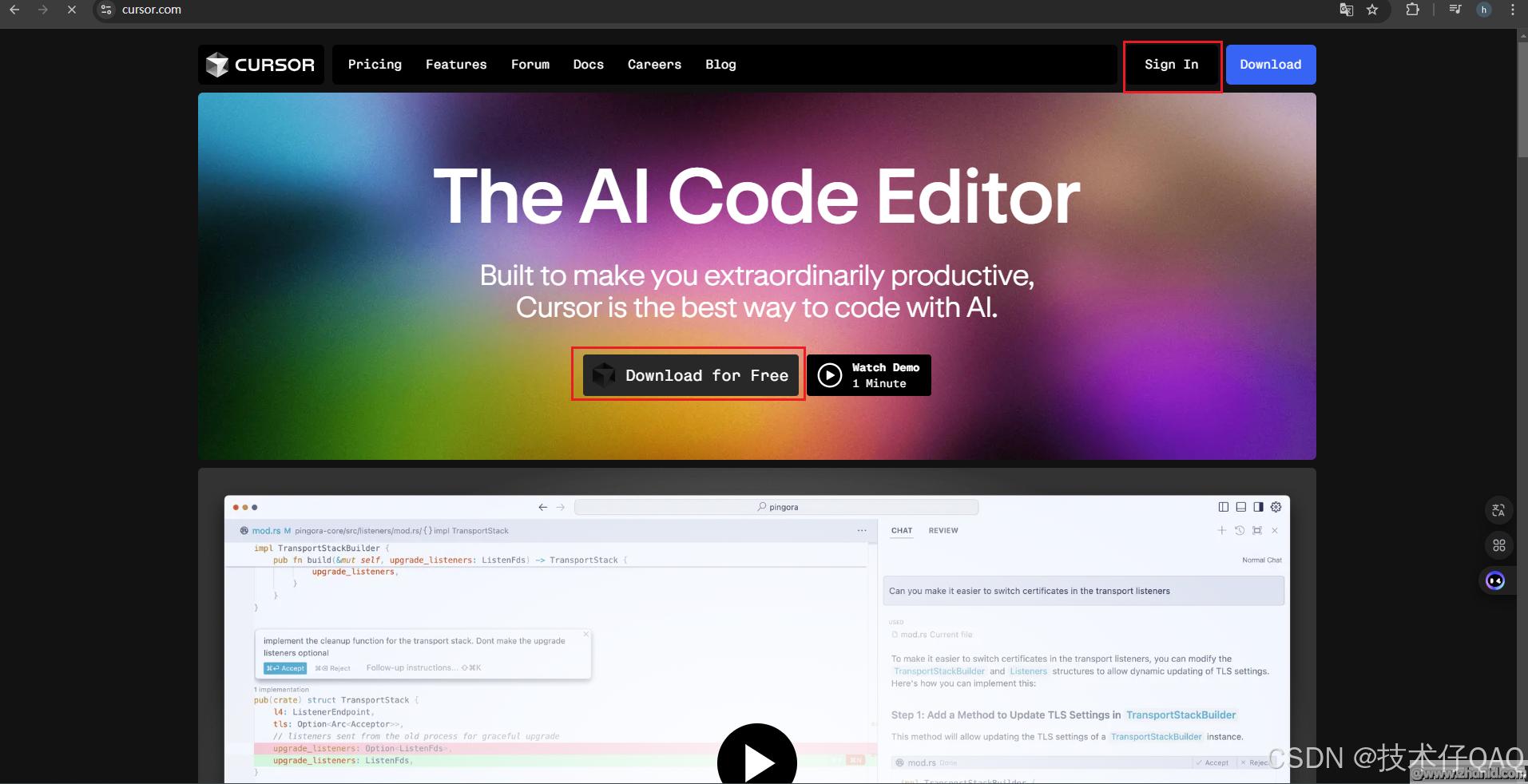Stop page loading with X button

71,10
